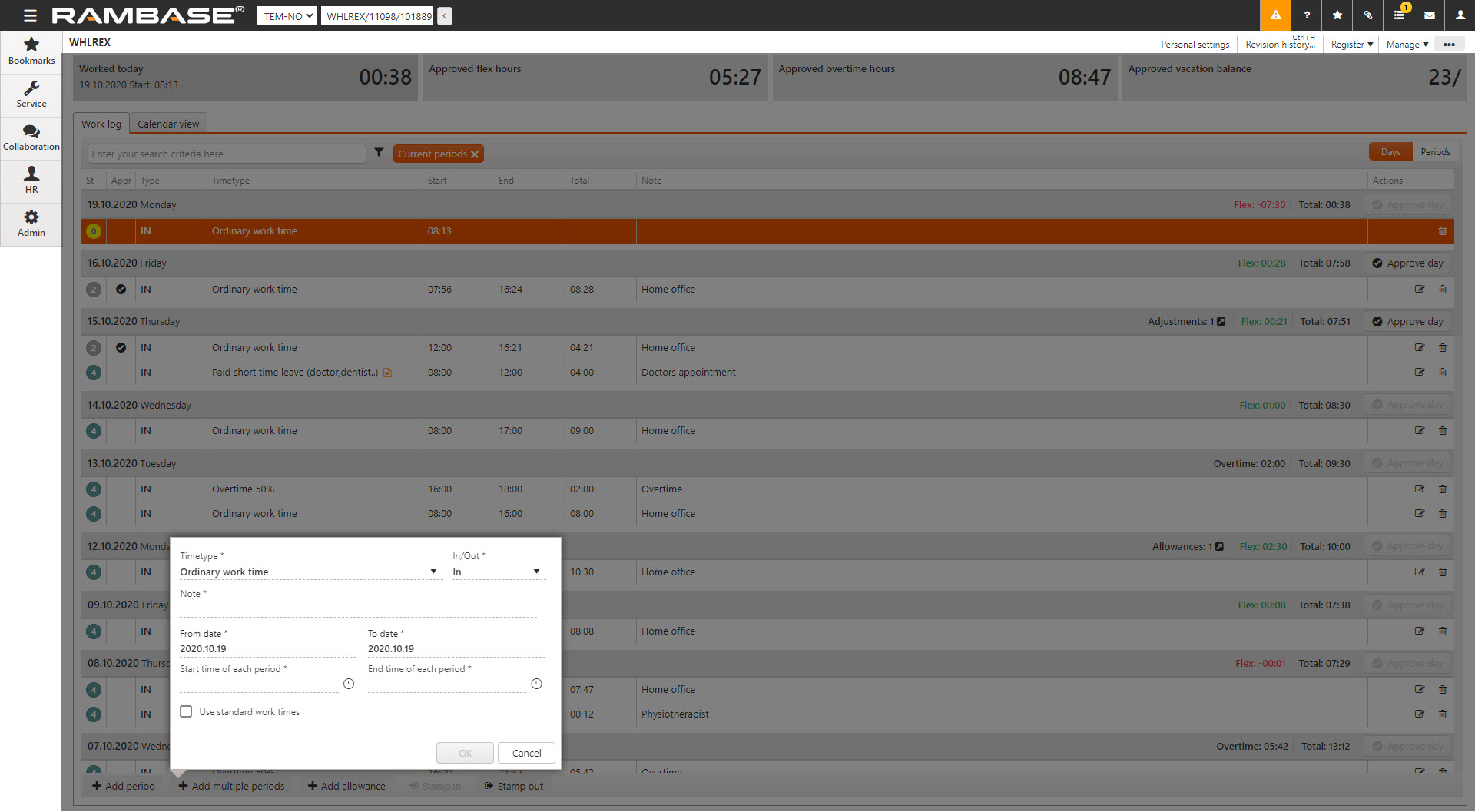Open the Manage menu
This screenshot has height=812, width=1475.
[1407, 45]
